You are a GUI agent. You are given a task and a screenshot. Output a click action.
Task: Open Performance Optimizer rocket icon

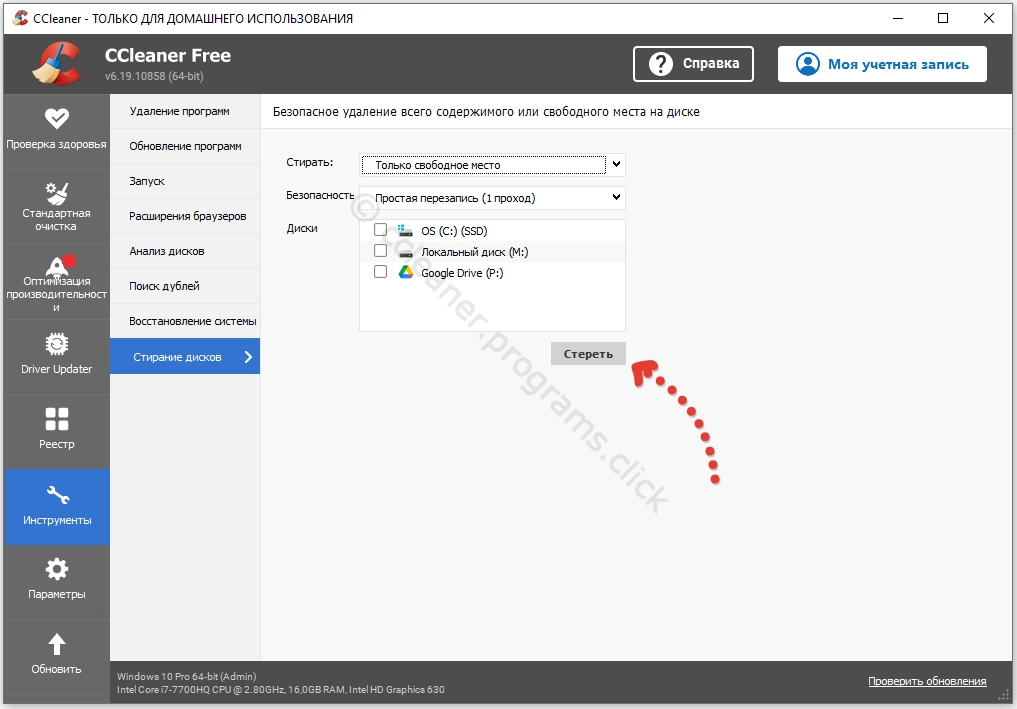pyautogui.click(x=58, y=265)
